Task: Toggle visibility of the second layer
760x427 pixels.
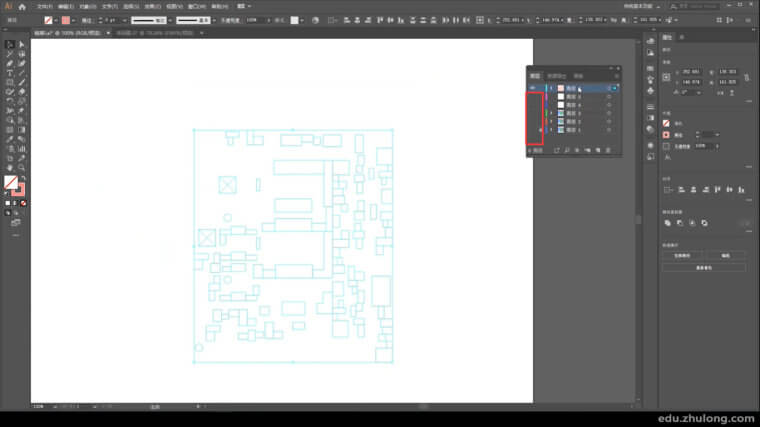Action: click(x=533, y=97)
